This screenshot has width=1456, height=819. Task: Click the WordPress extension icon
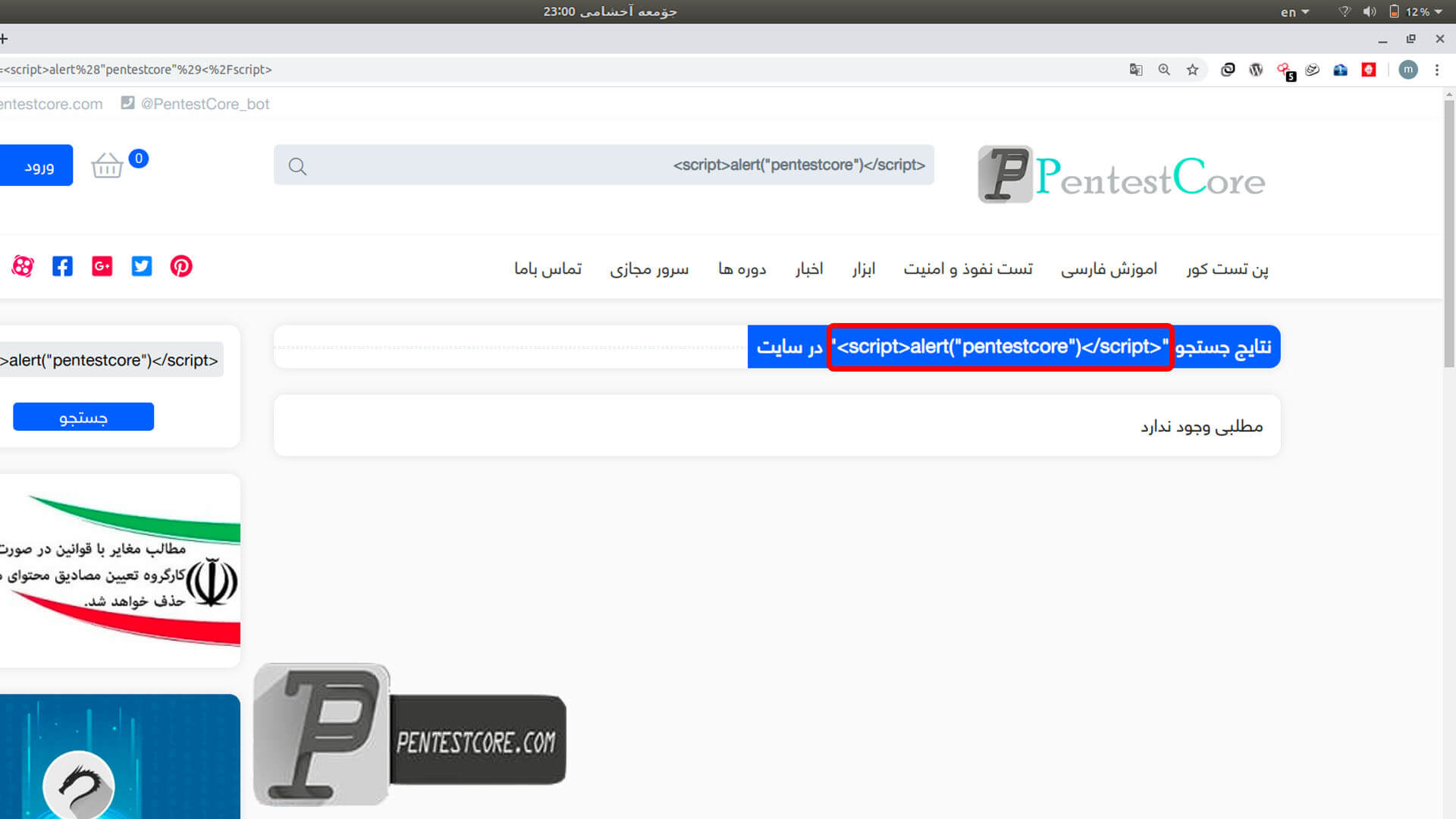tap(1256, 70)
